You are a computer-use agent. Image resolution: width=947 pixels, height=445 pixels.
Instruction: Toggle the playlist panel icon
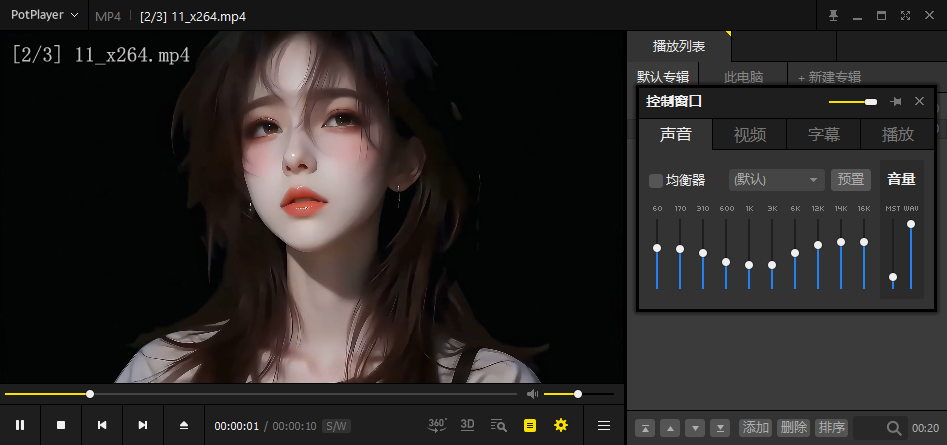pos(530,426)
